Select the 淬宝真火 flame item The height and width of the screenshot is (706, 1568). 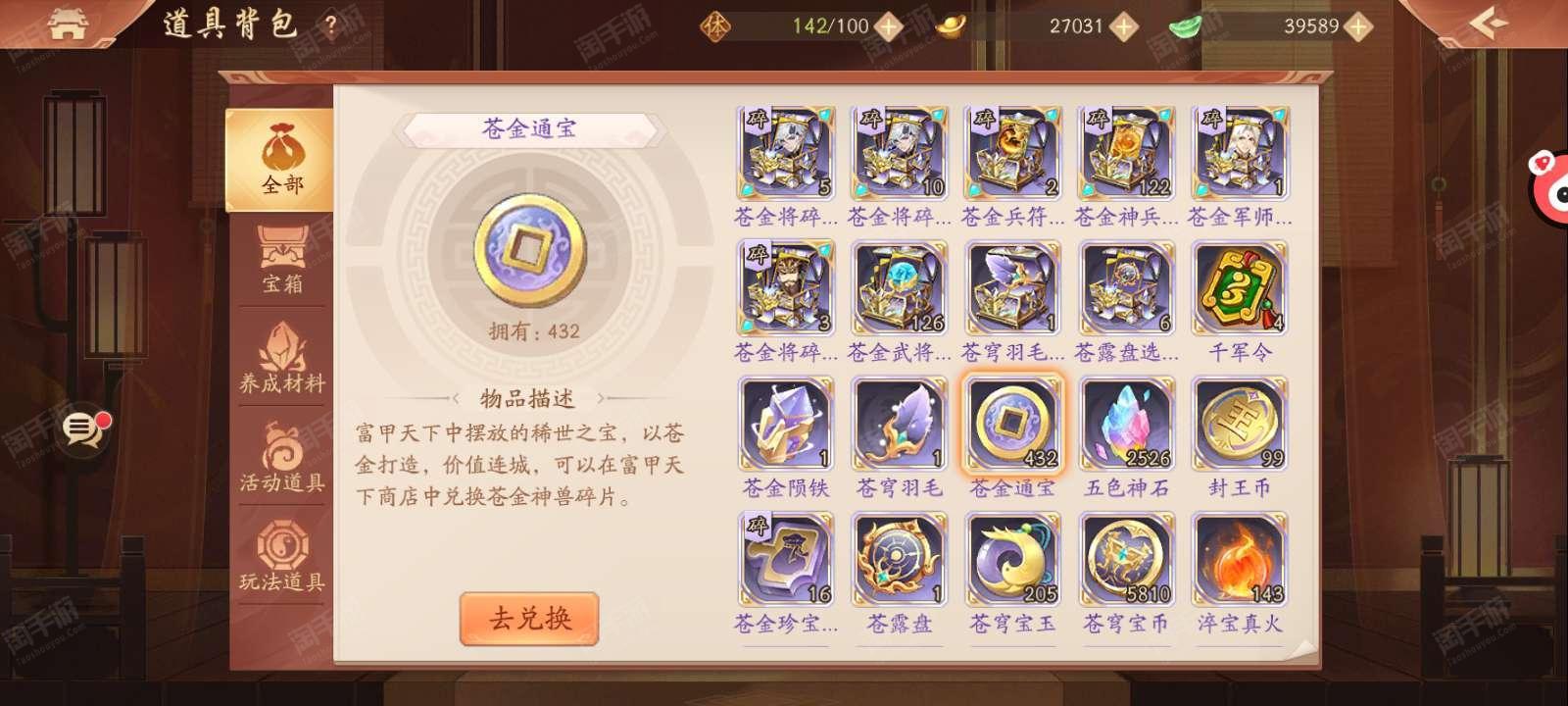(1239, 559)
